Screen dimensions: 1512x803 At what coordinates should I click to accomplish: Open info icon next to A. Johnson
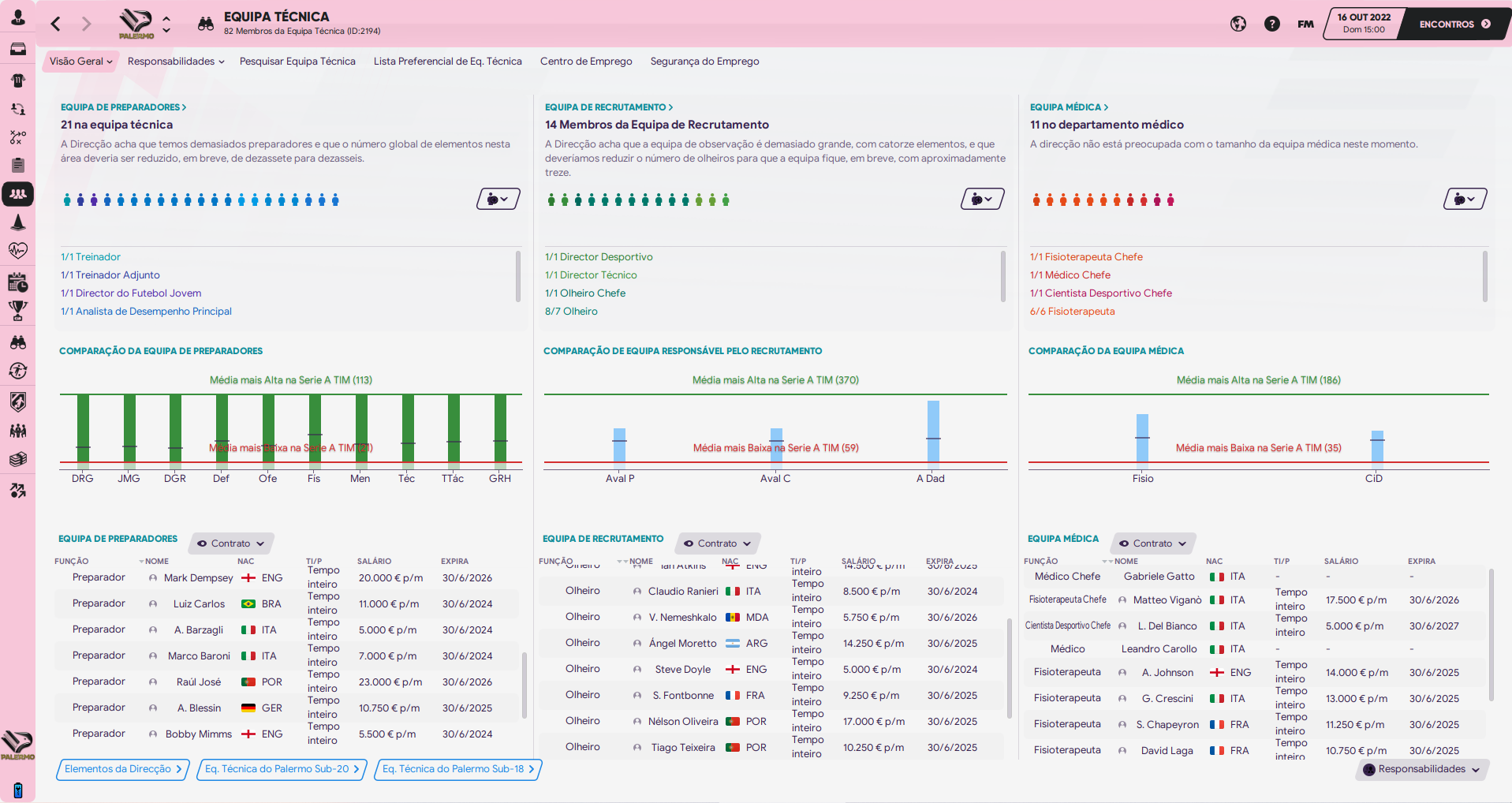coord(1122,673)
